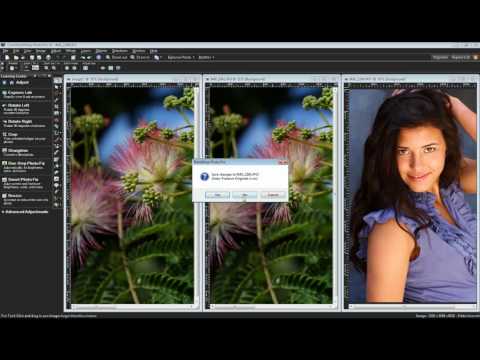The width and height of the screenshot is (480, 360).
Task: Click the Zoom in toolbar button
Action: coord(140,57)
